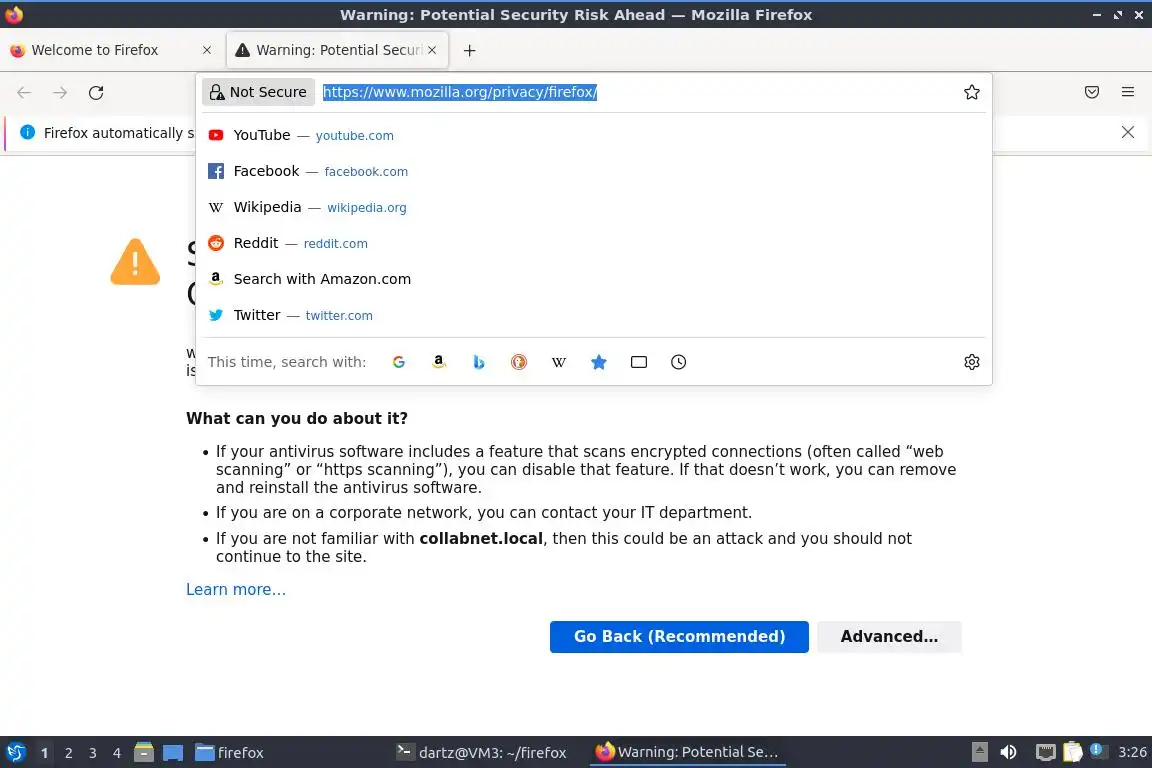Open file manager taskbar launcher
Screen dimensions: 1152x768
[x=144, y=753]
